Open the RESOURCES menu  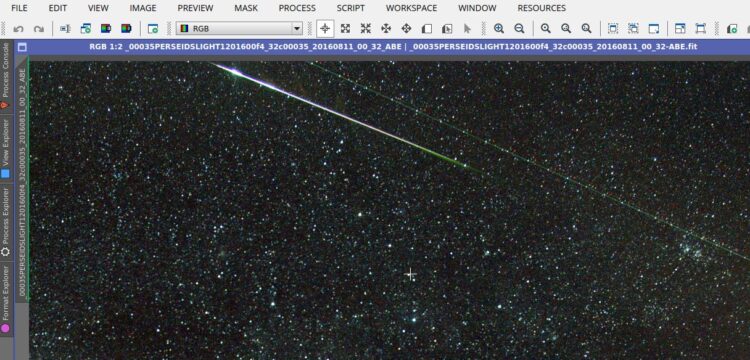541,8
